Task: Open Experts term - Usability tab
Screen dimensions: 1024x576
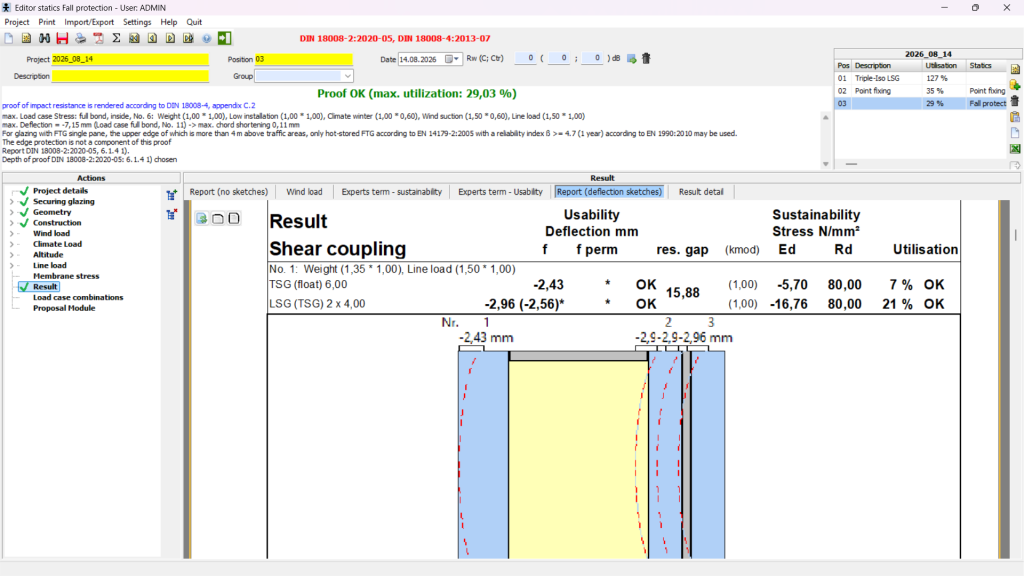Action: click(x=500, y=192)
